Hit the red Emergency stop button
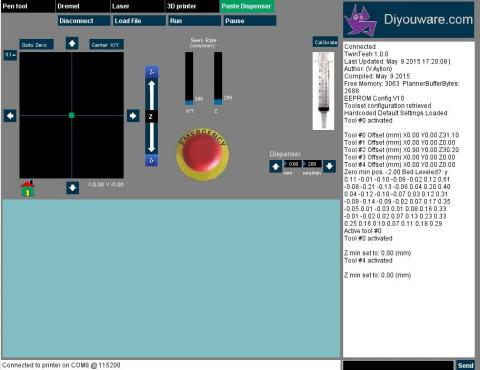 point(202,154)
